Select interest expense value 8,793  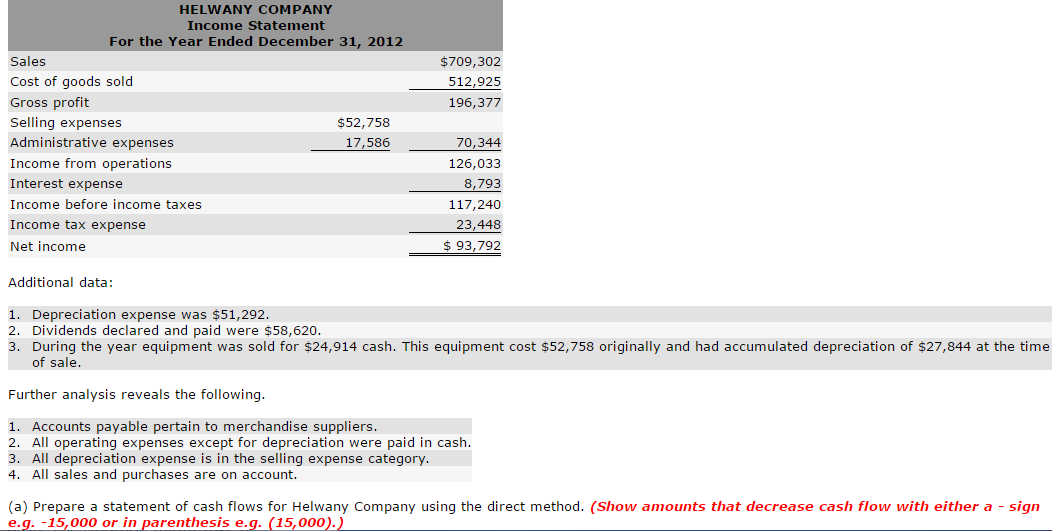pyautogui.click(x=482, y=184)
